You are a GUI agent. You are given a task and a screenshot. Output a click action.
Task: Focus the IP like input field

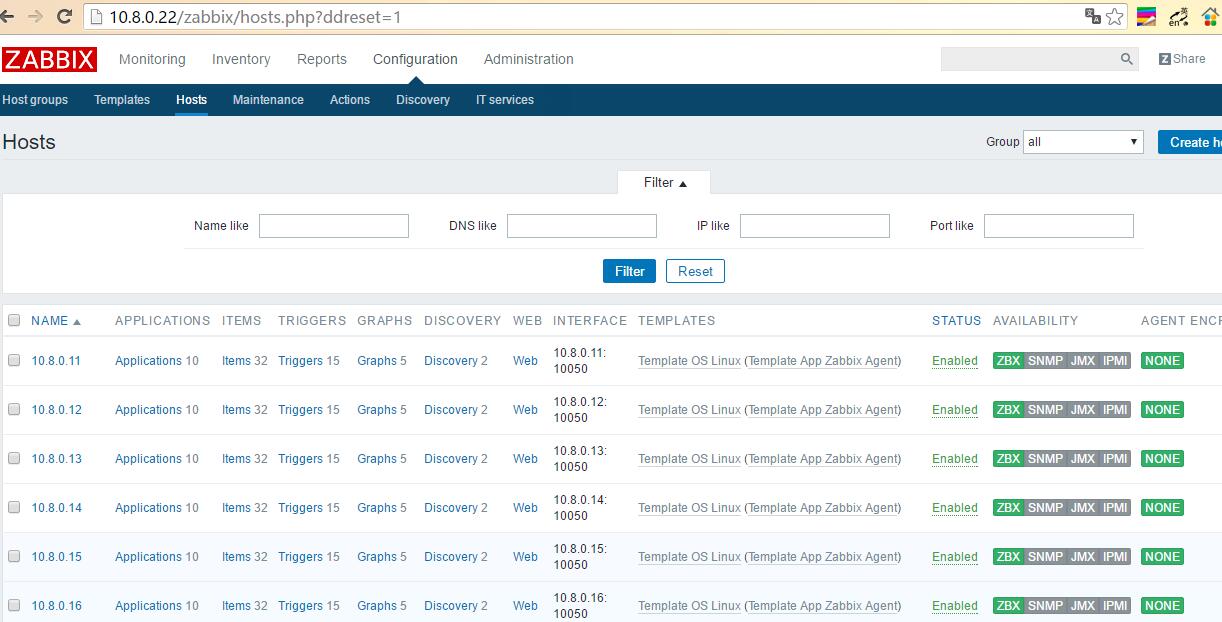tap(815, 226)
